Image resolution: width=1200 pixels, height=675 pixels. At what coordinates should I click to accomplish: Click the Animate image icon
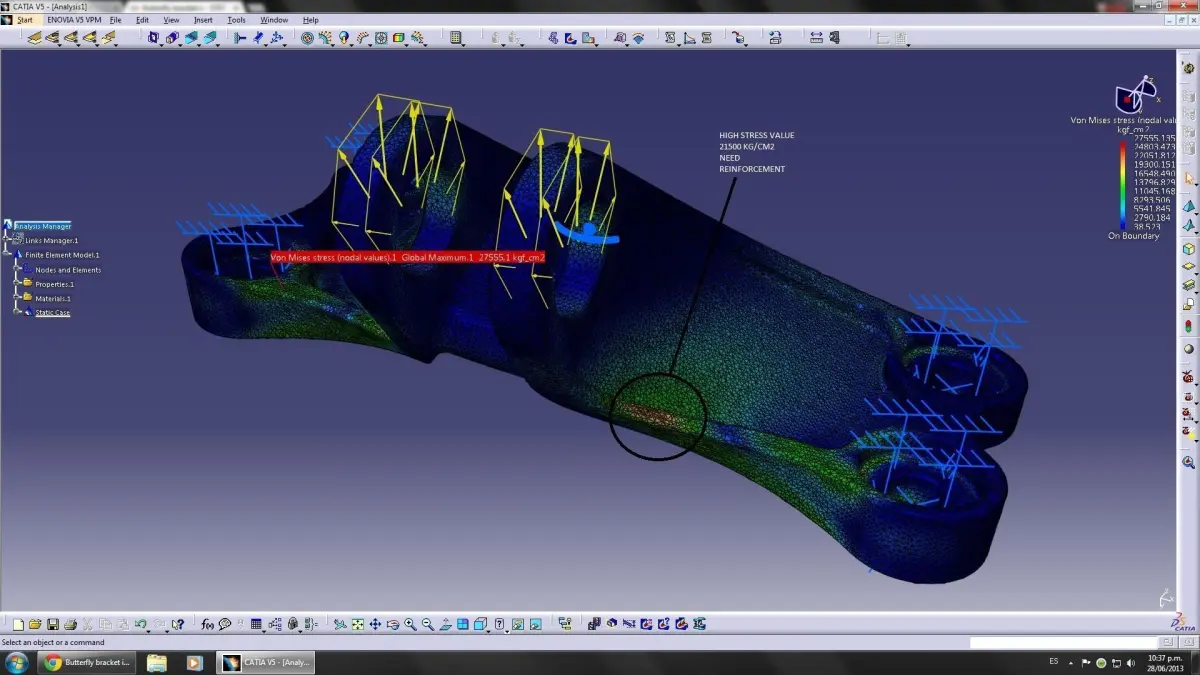pos(594,624)
